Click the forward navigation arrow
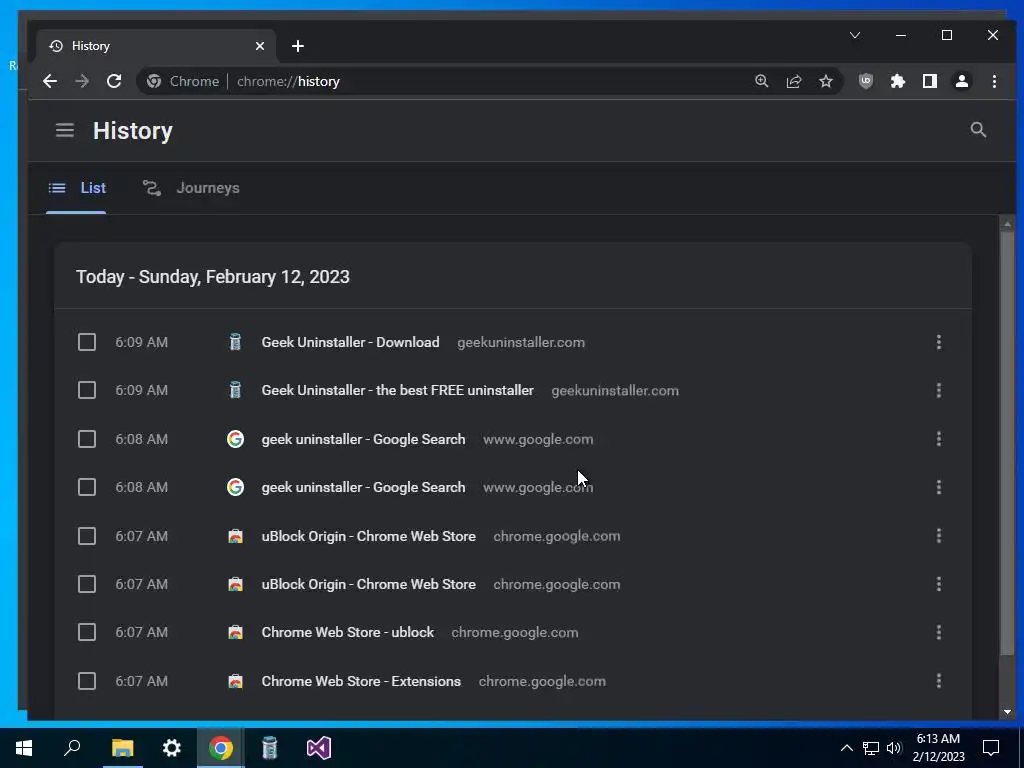This screenshot has width=1024, height=768. (x=82, y=81)
